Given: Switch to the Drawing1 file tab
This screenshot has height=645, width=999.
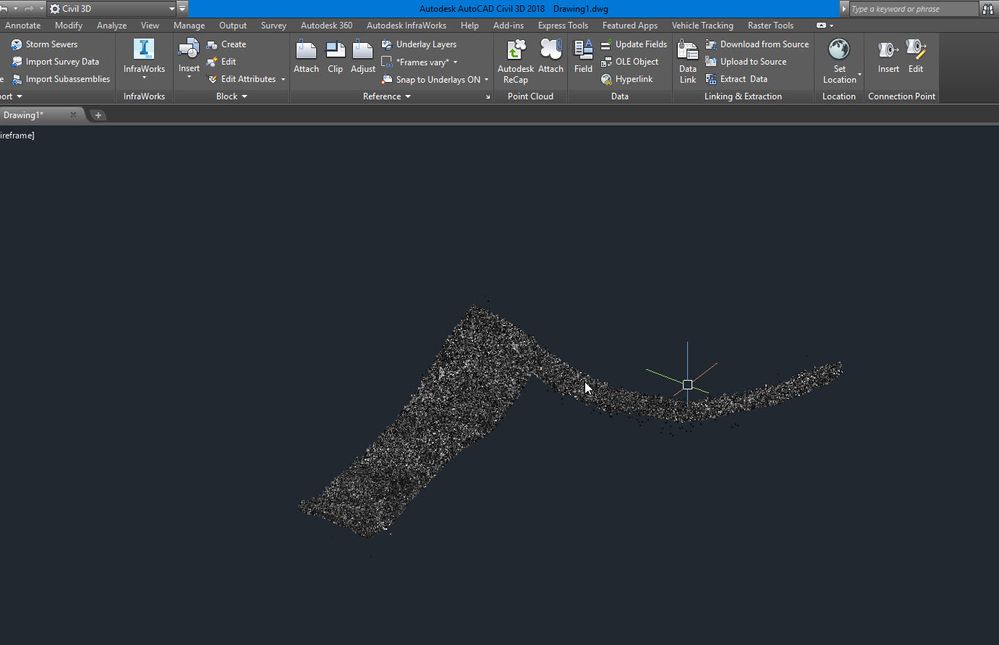Looking at the screenshot, I should tap(24, 115).
